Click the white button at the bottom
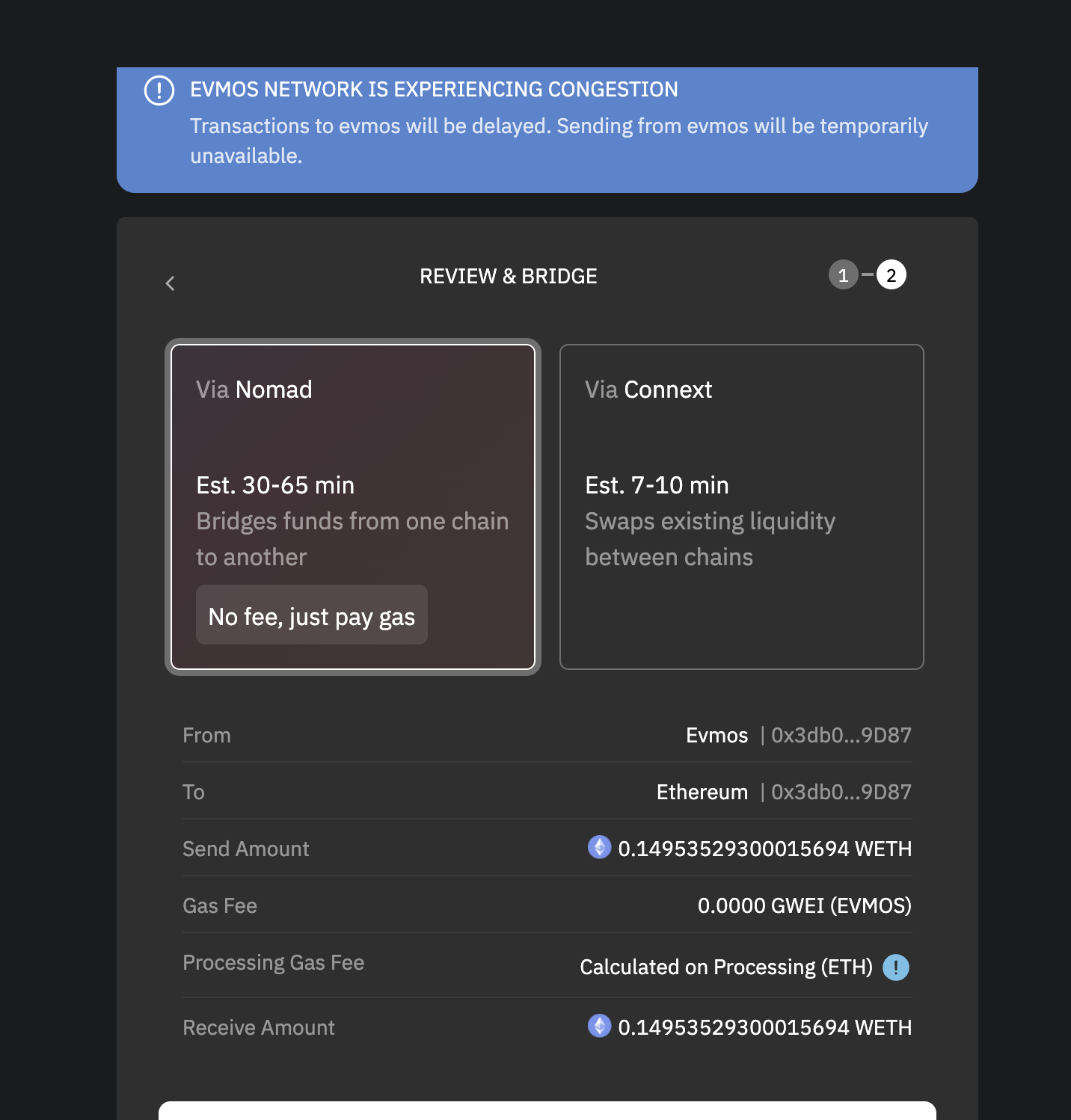 coord(547,1110)
